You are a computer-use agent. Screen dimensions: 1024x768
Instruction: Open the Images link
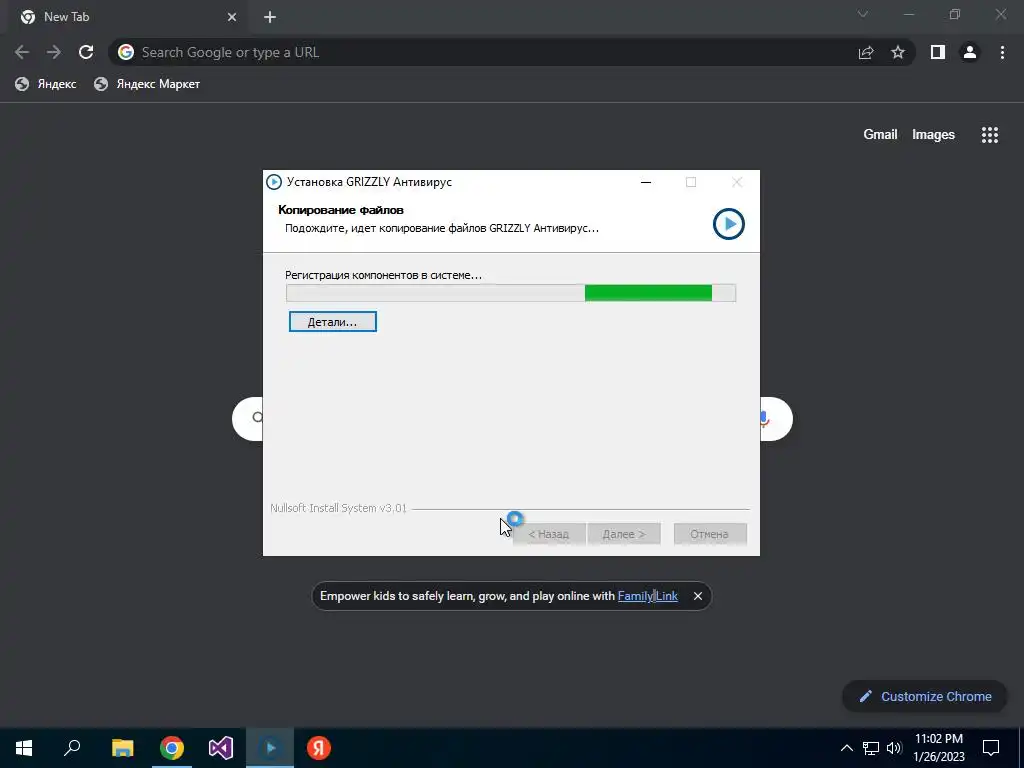tap(933, 135)
